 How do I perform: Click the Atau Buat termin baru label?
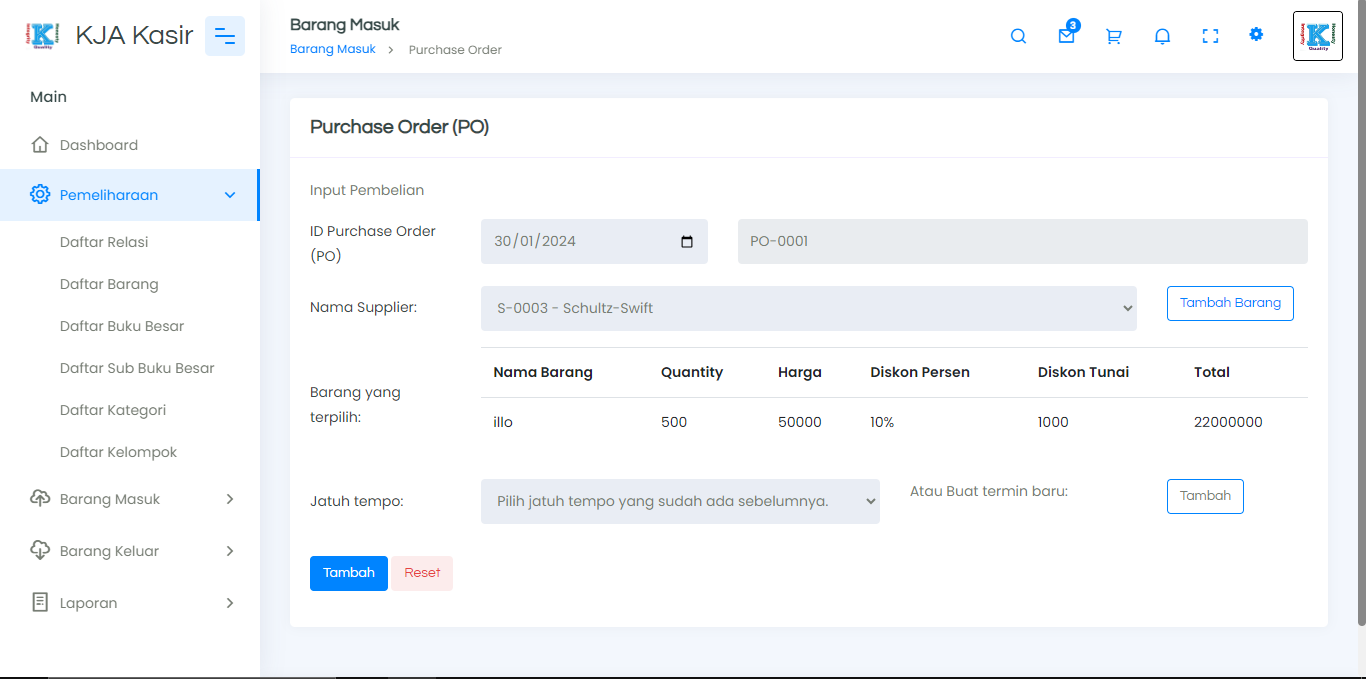989,491
